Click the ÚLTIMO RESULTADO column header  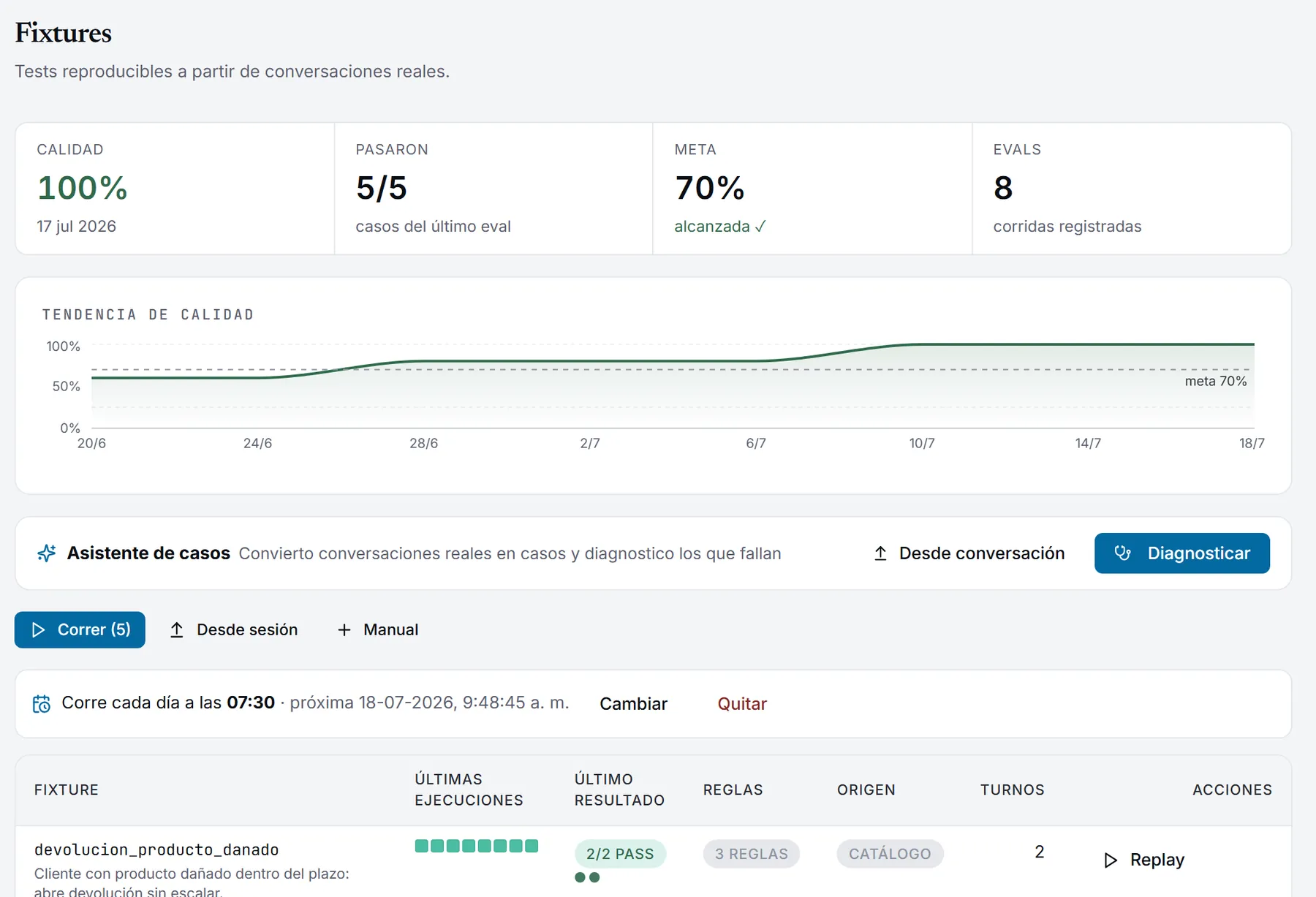619,790
